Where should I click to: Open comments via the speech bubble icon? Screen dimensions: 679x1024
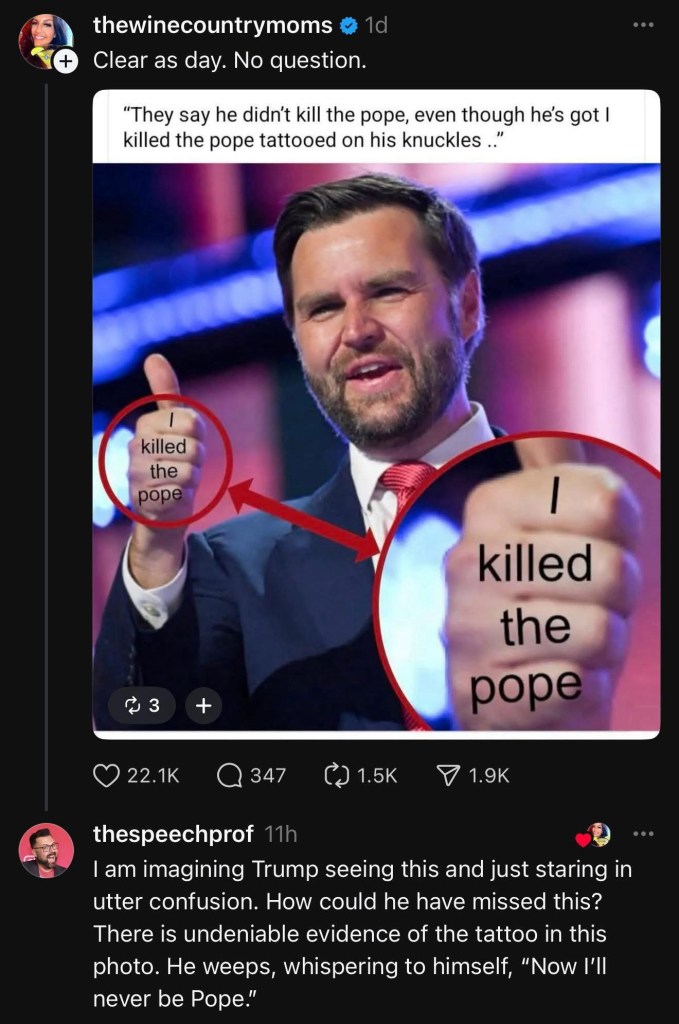click(229, 775)
